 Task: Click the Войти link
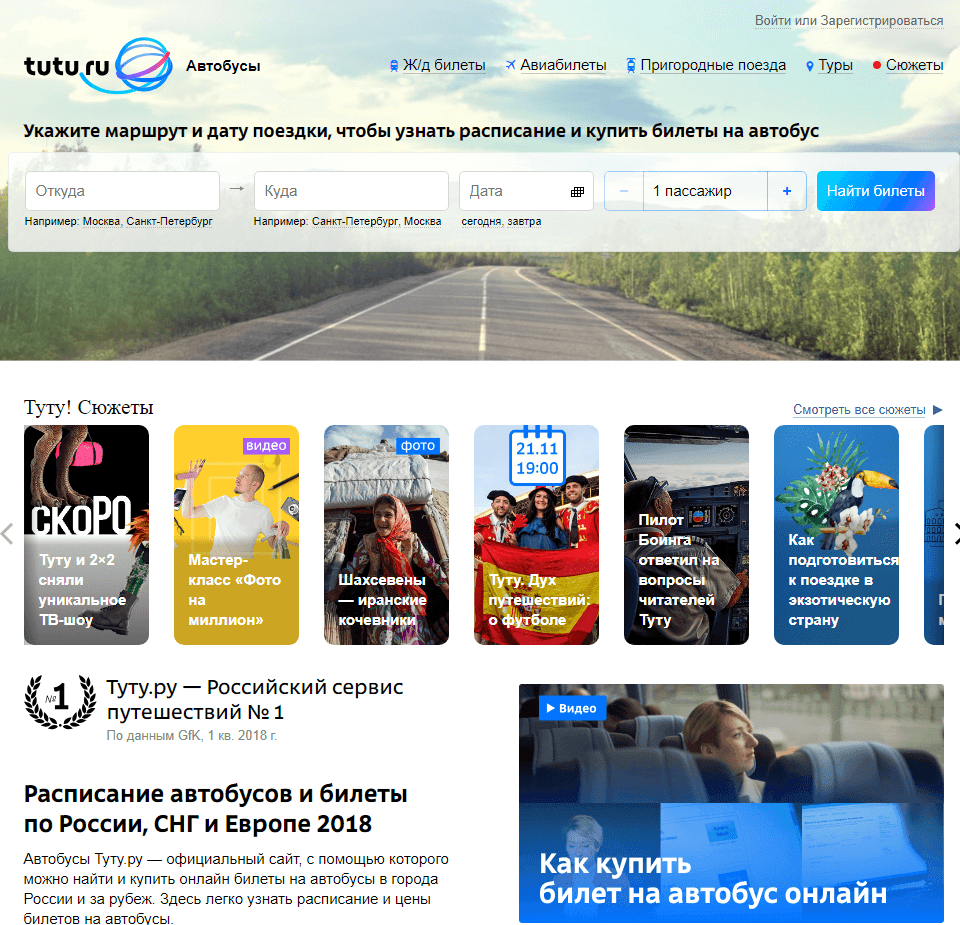773,20
